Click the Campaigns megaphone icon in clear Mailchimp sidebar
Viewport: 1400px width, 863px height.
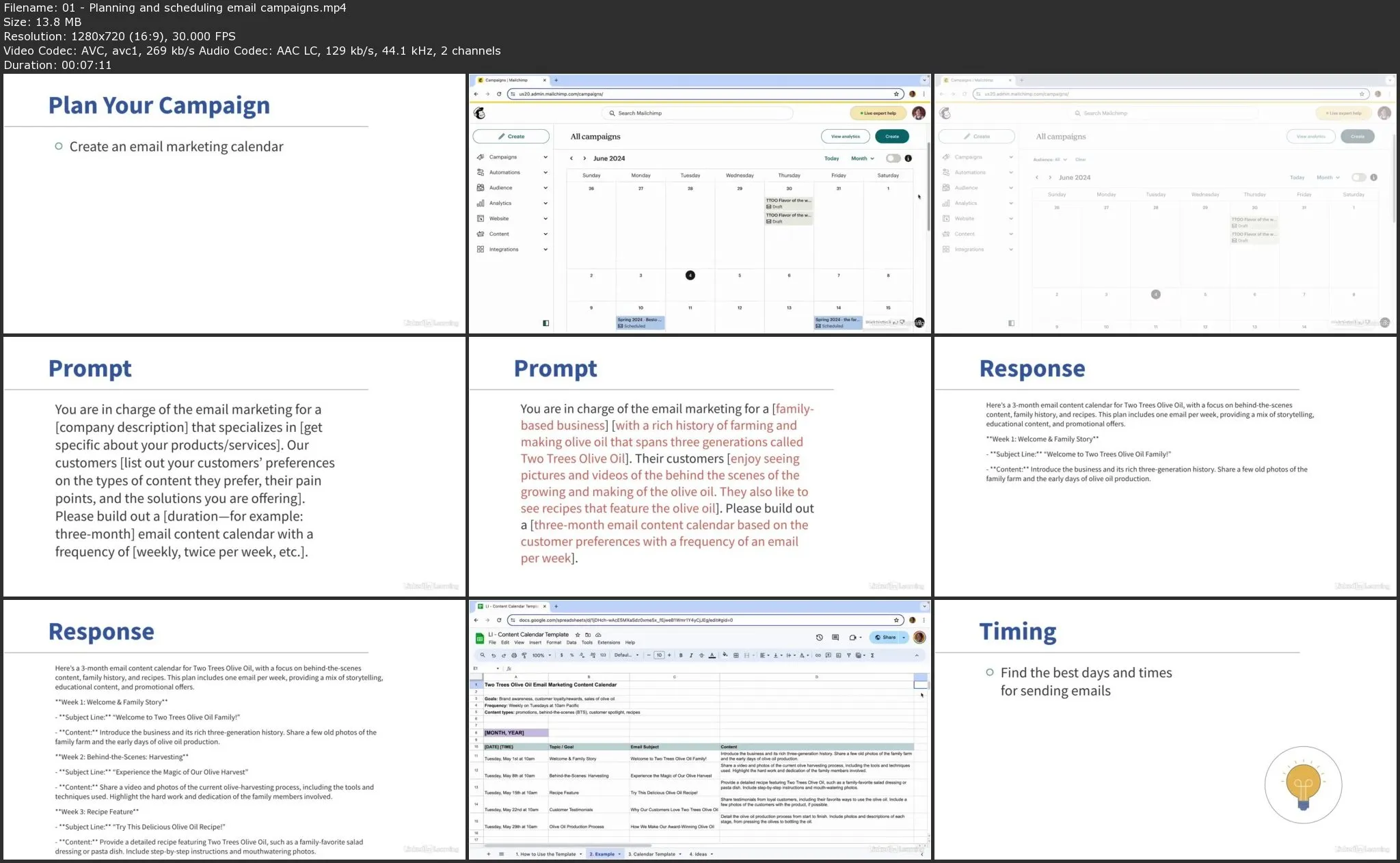coord(481,156)
